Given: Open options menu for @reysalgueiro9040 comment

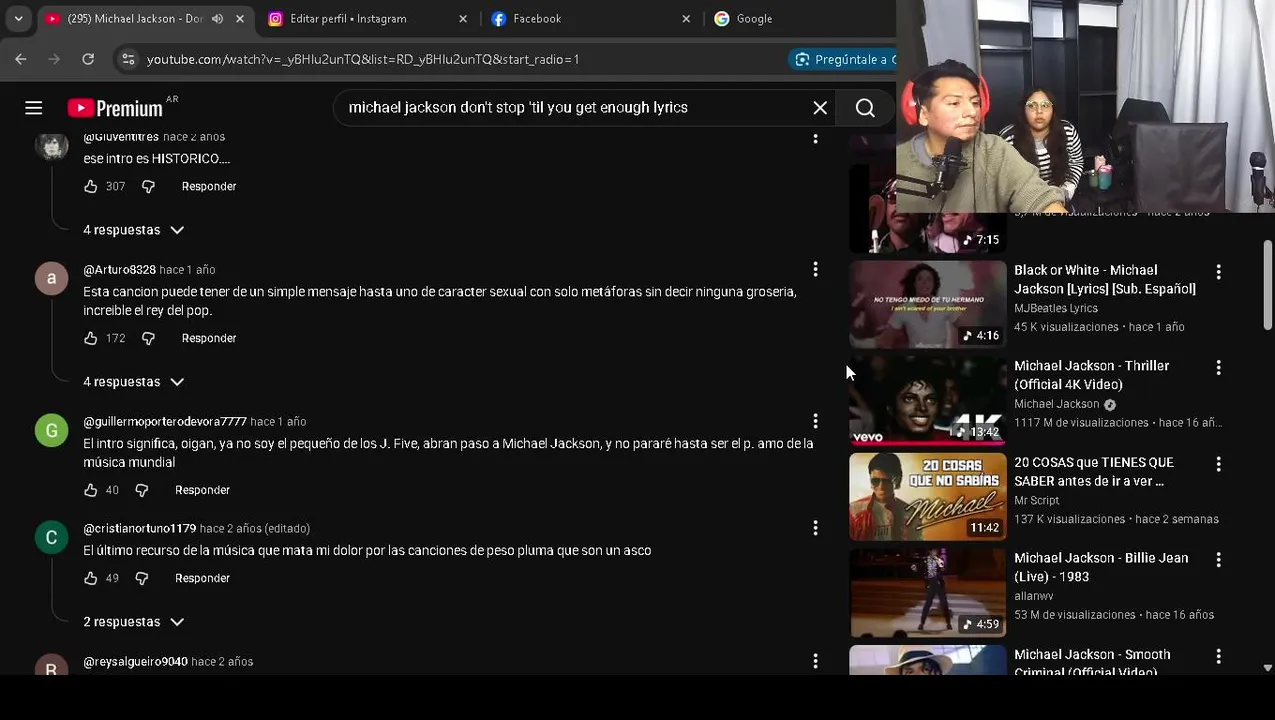Looking at the screenshot, I should pyautogui.click(x=815, y=661).
